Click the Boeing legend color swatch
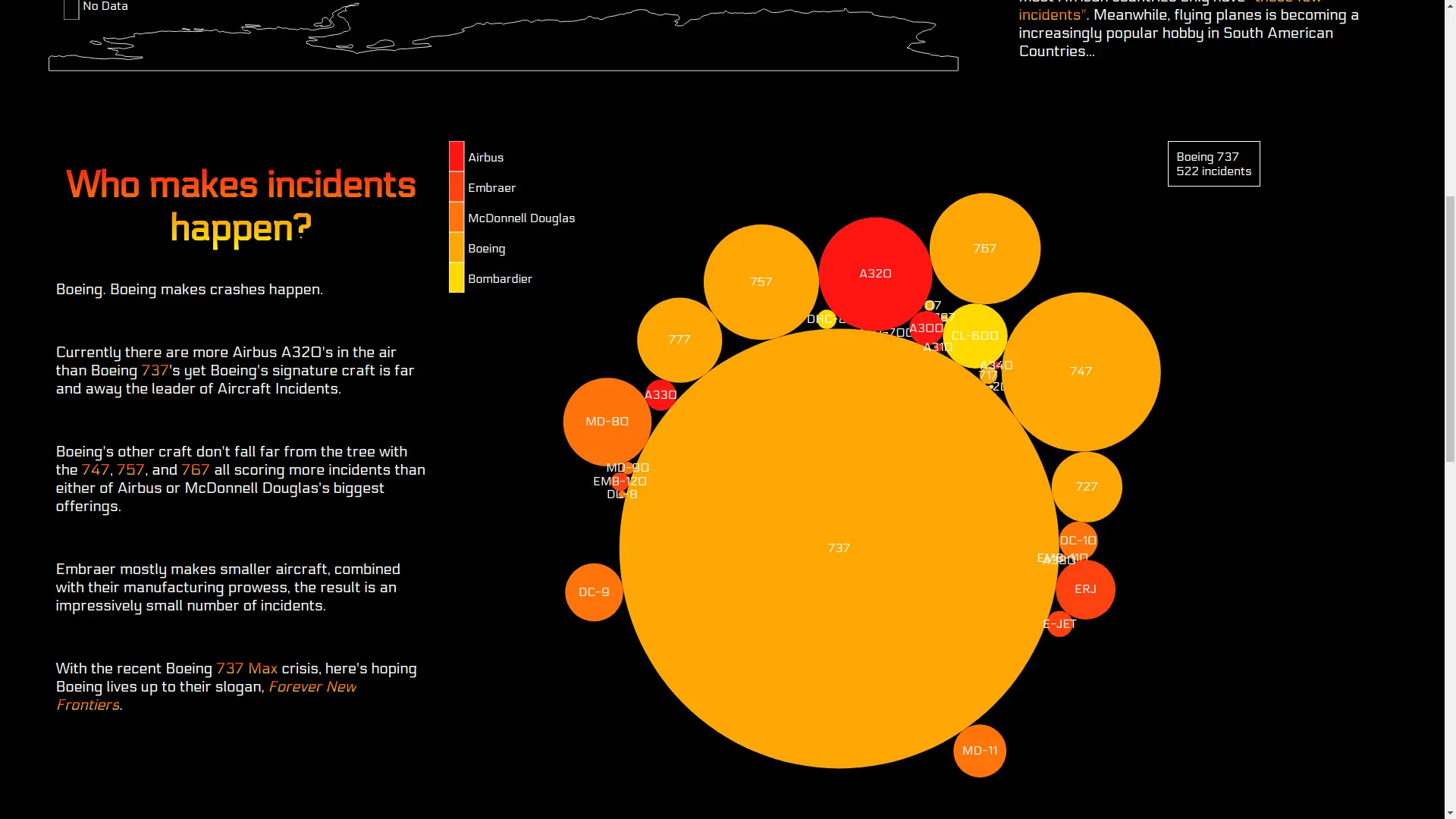Viewport: 1456px width, 819px height. tap(457, 248)
